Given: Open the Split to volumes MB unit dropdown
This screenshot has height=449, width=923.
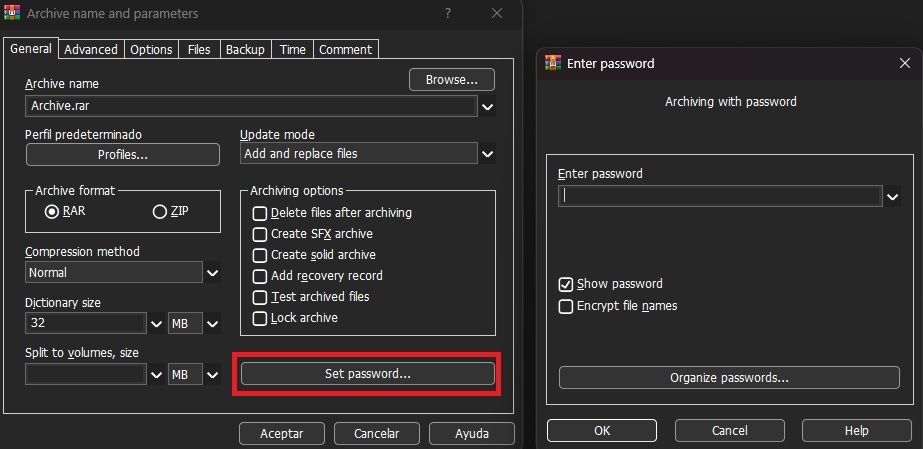Looking at the screenshot, I should pyautogui.click(x=213, y=374).
